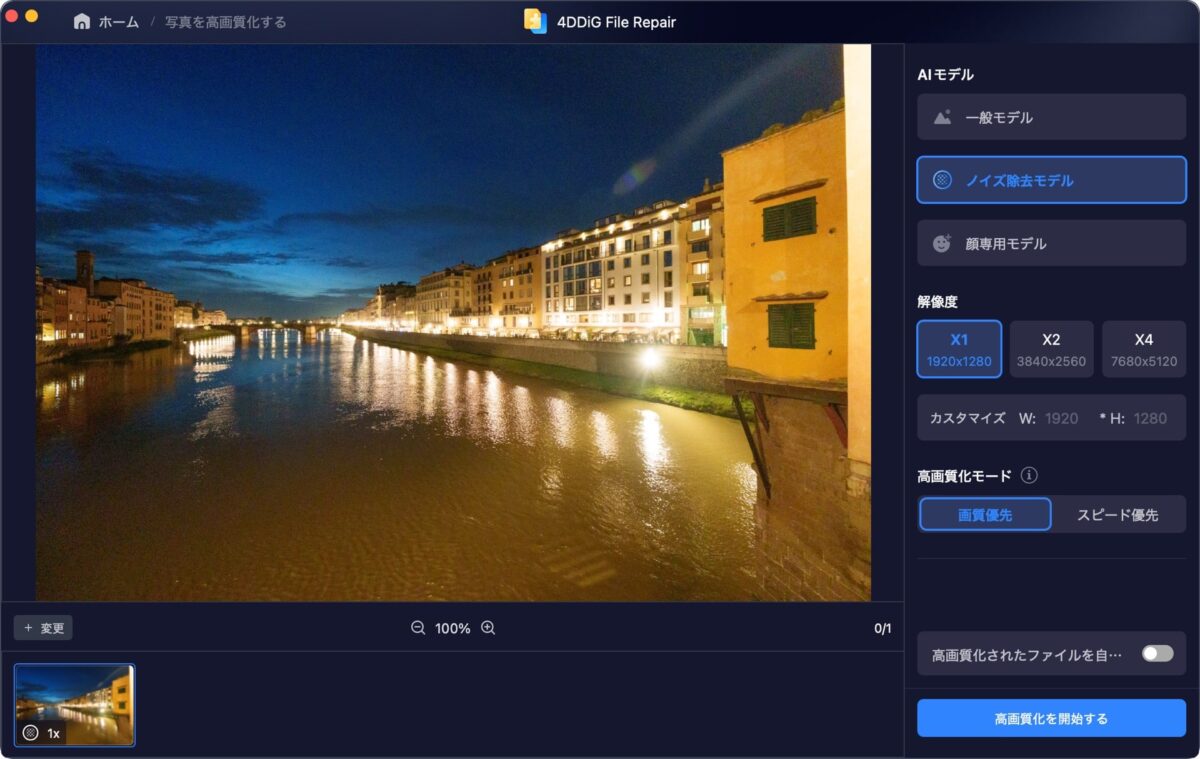Click the home icon in breadcrumb
The image size is (1200, 759).
point(82,21)
